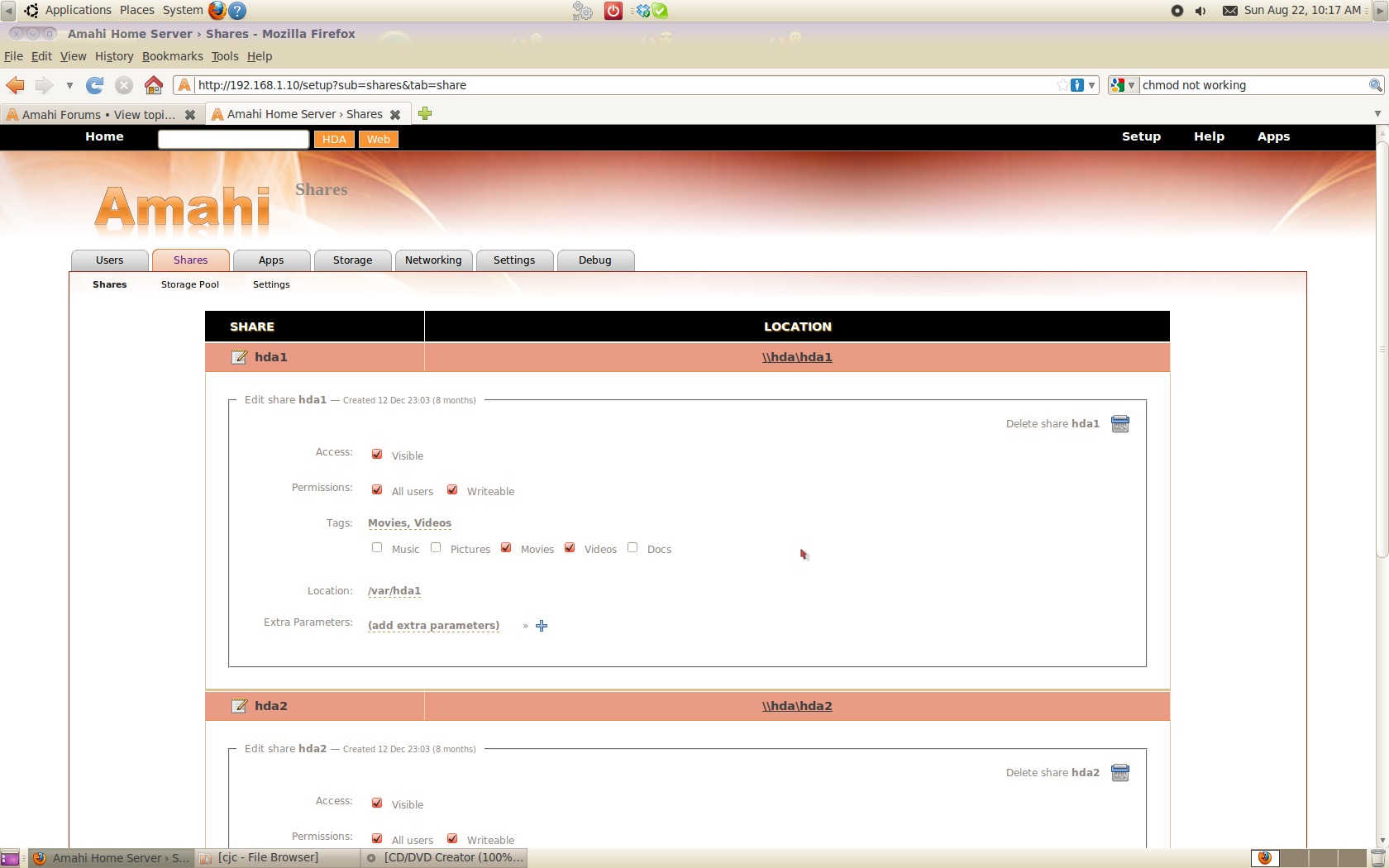Bookmark this page with the star icon
Screen dimensions: 1389x868
click(x=1062, y=85)
